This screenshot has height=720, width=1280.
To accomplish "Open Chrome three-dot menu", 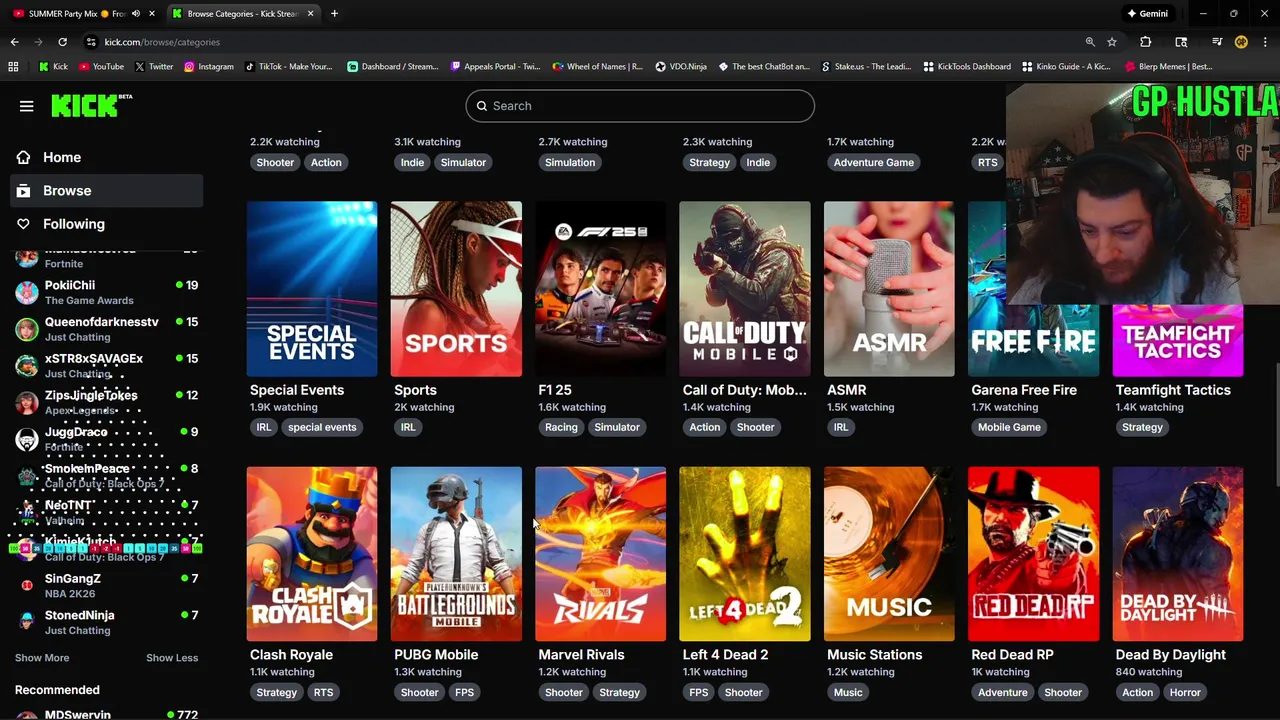I will pos(1265,42).
